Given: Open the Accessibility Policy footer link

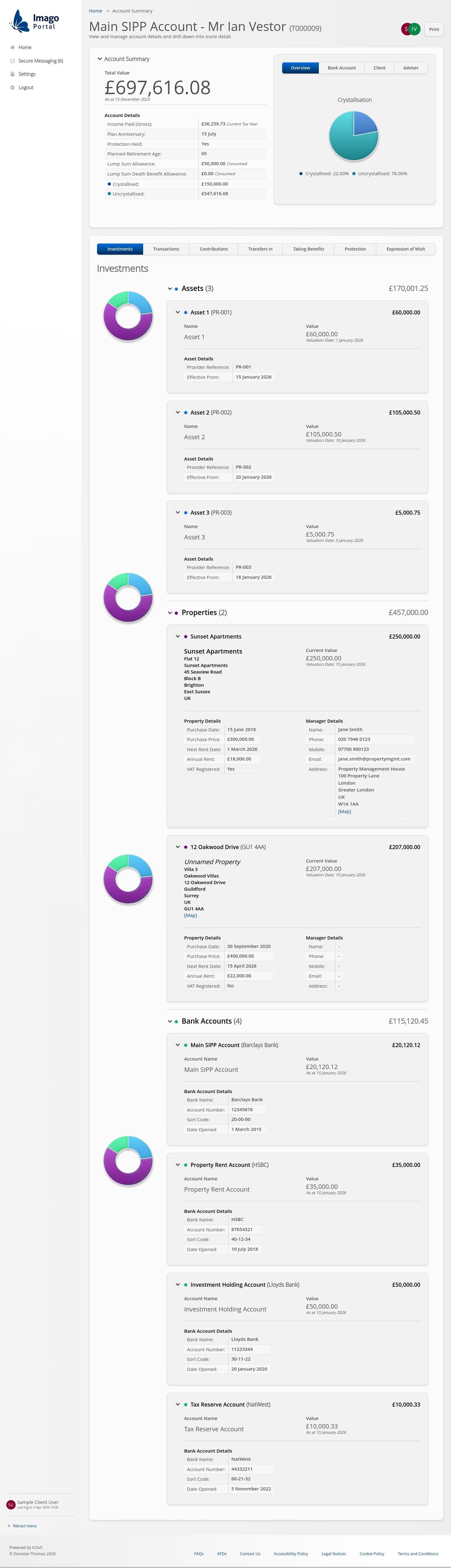Looking at the screenshot, I should 291,1553.
